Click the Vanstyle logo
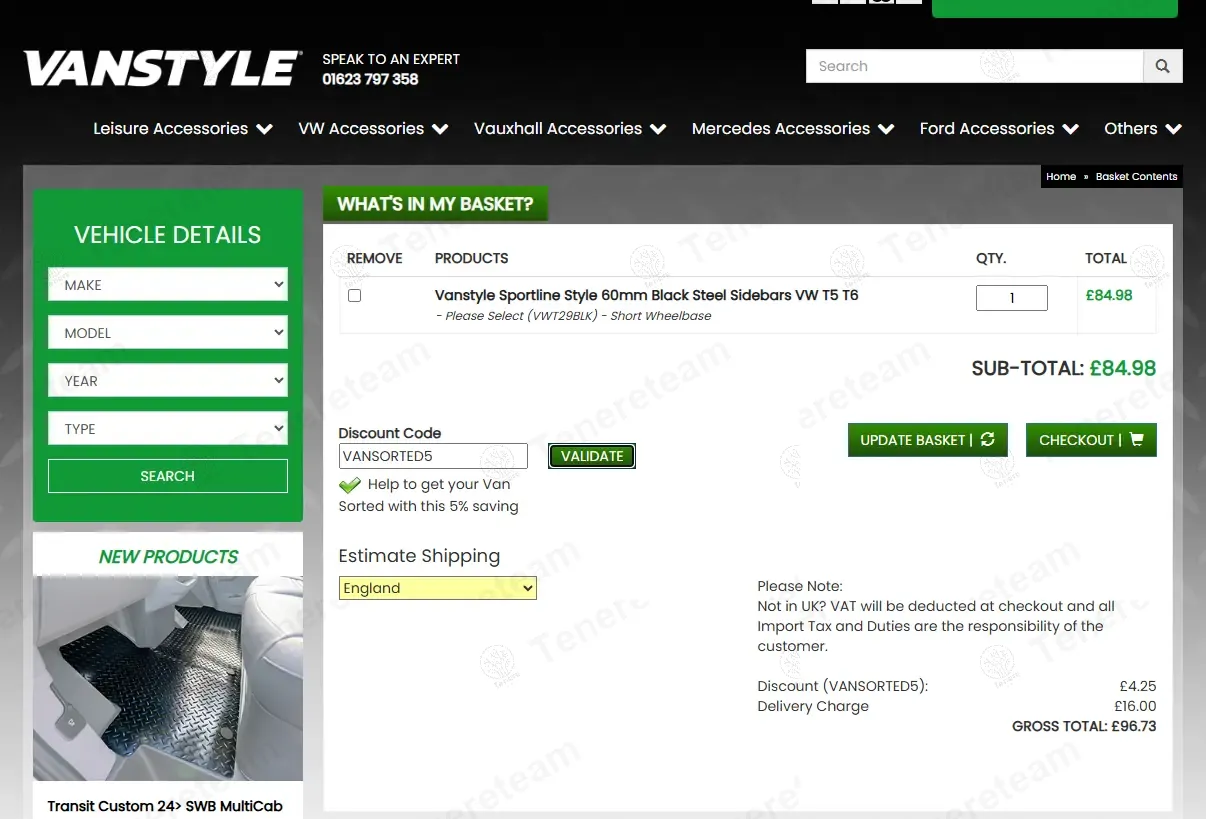The width and height of the screenshot is (1206, 819). 162,69
